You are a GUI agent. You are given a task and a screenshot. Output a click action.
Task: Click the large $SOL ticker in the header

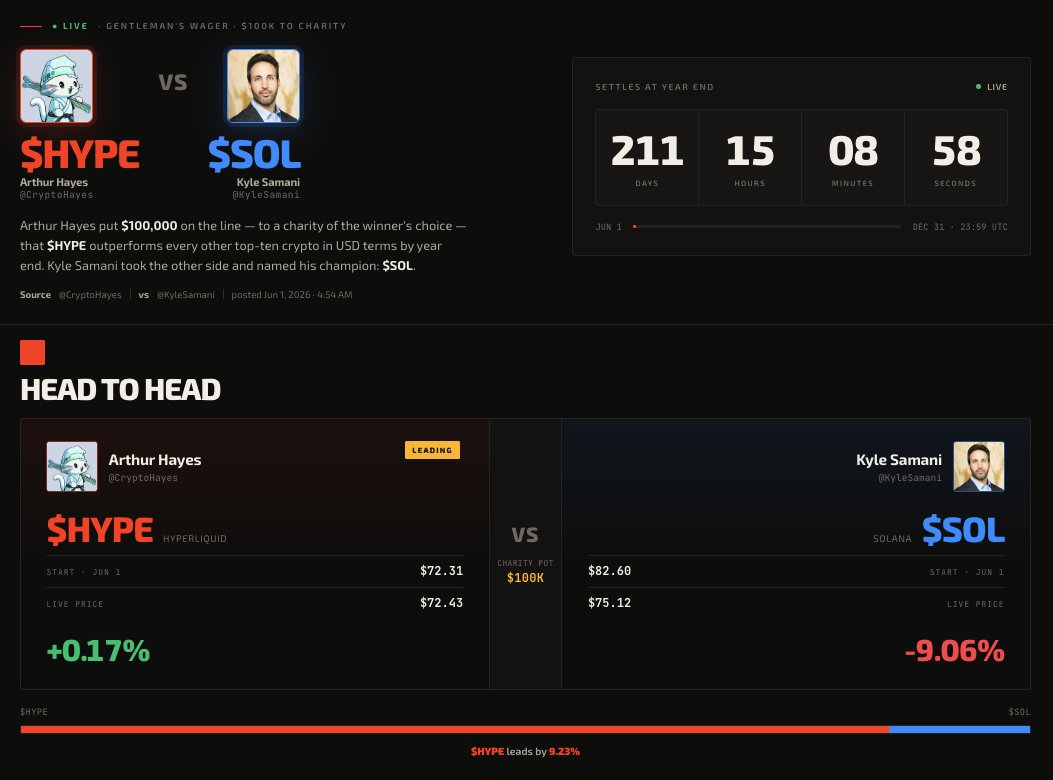pos(255,155)
